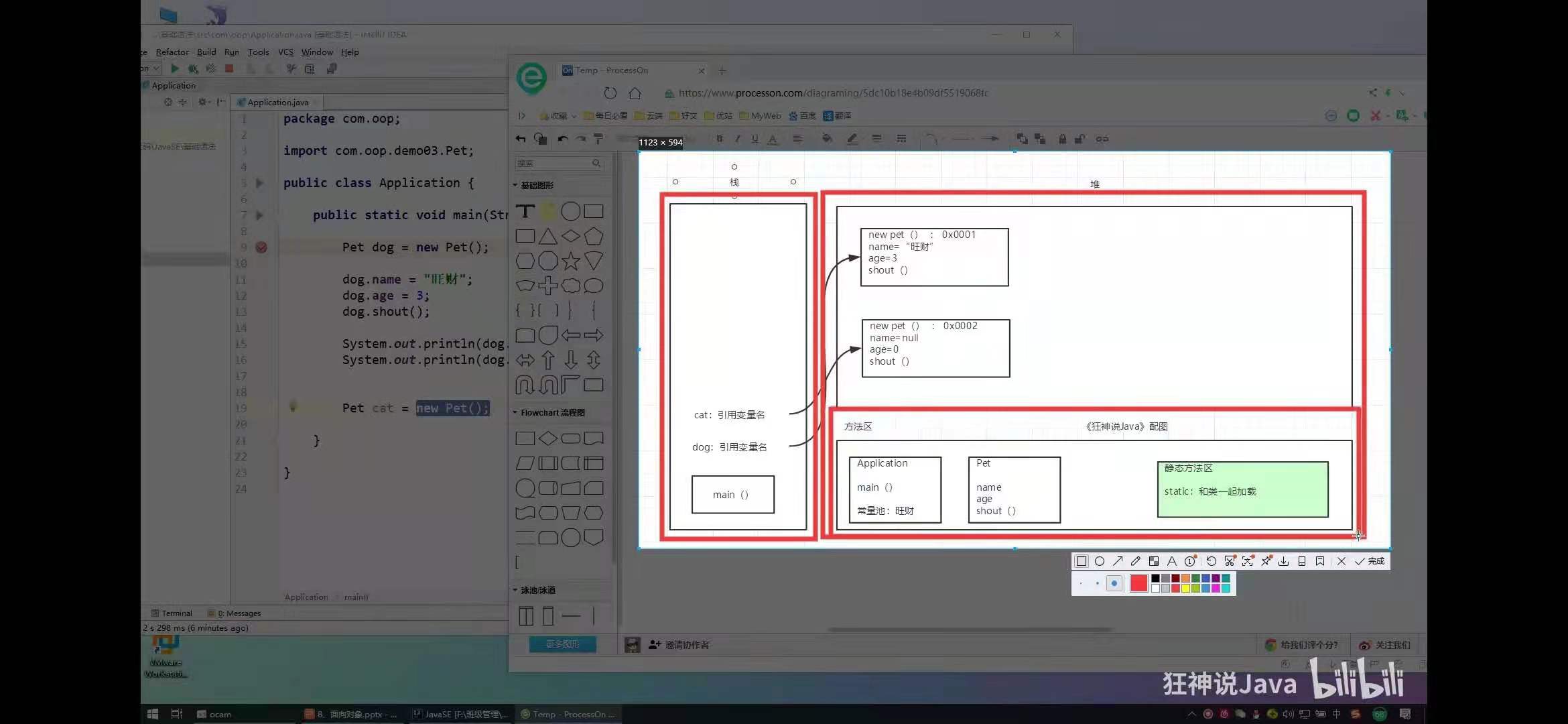Click 完成 to finish screenshot
The width and height of the screenshot is (1568, 724).
pos(1370,561)
